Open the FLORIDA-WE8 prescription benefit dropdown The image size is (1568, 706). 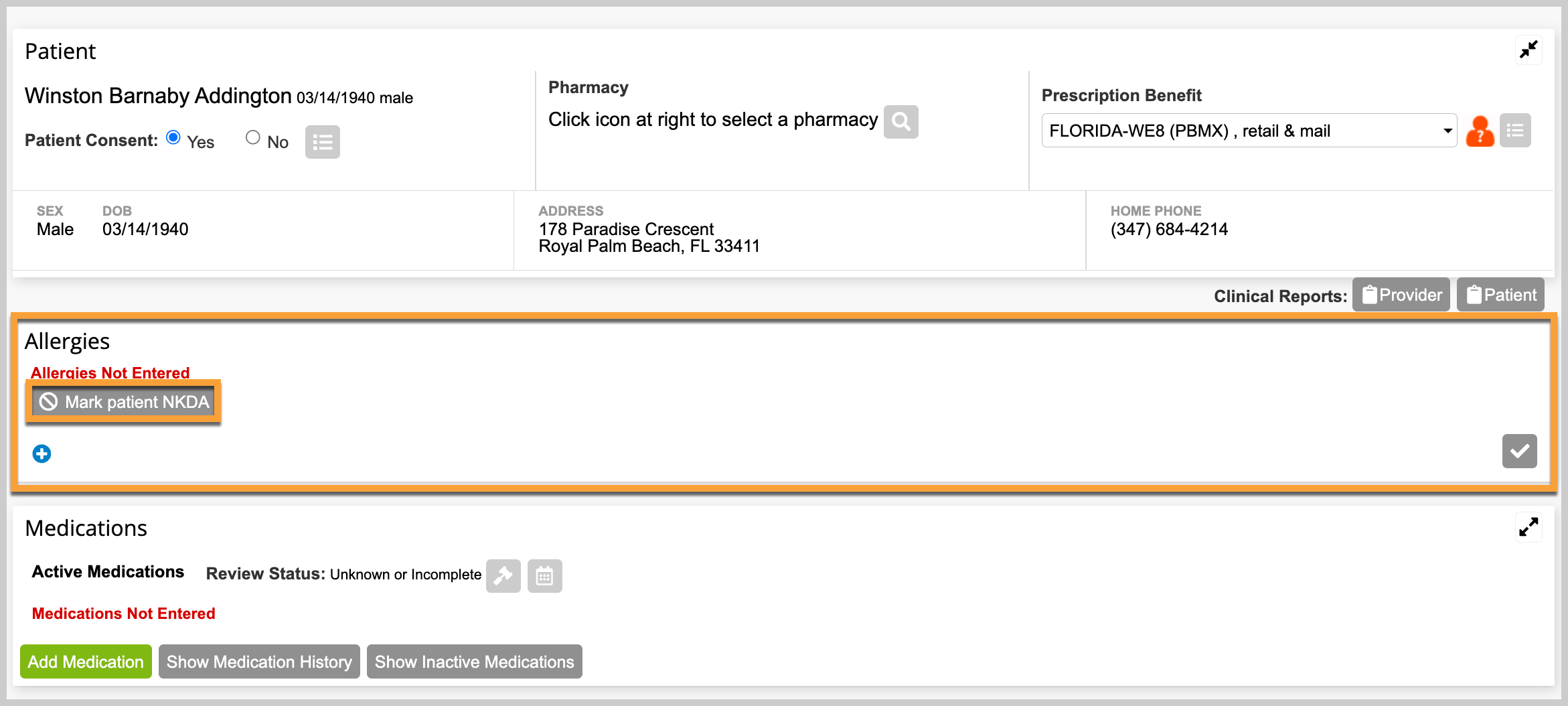click(1249, 131)
